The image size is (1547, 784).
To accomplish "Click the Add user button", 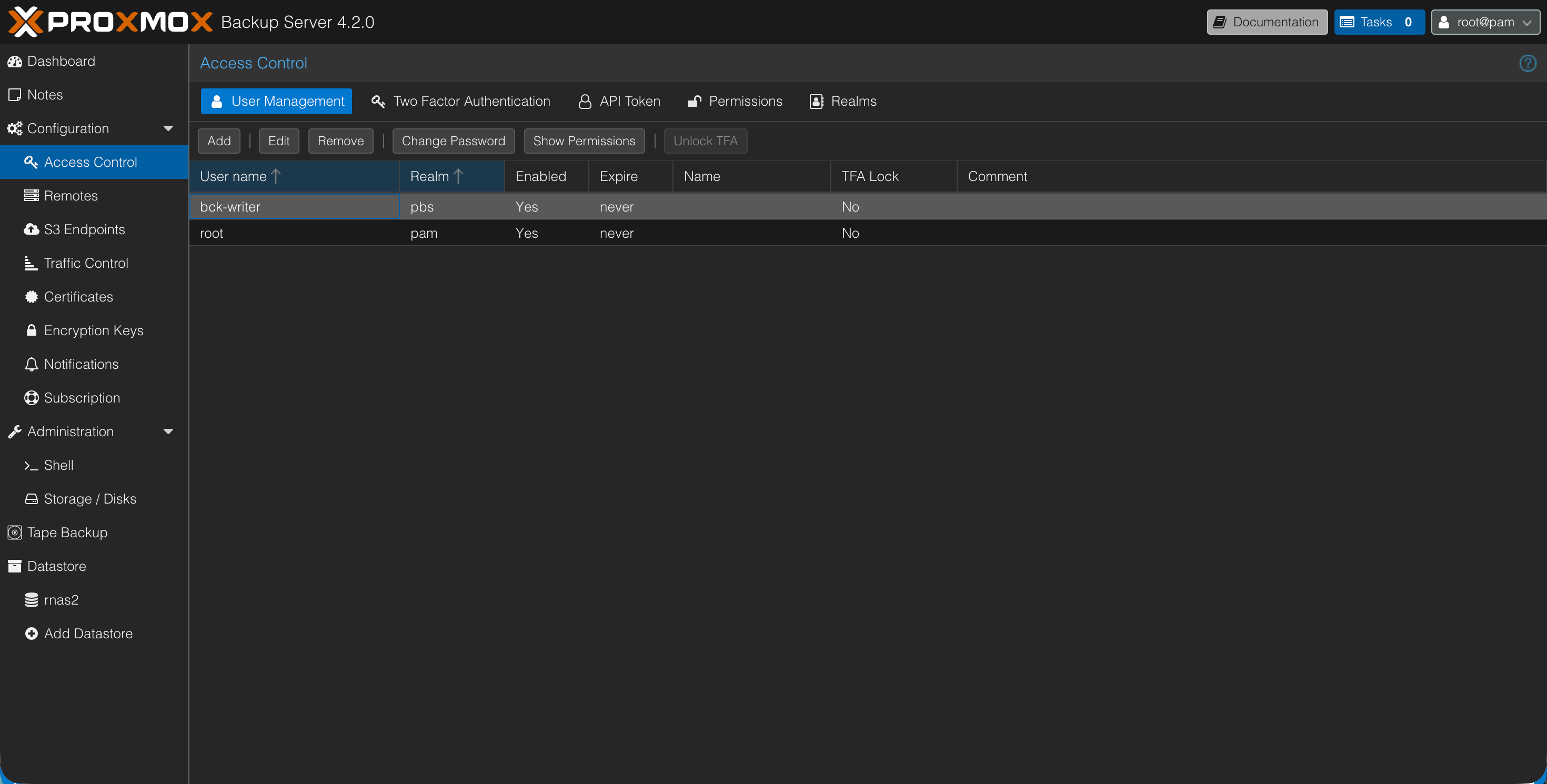I will tap(219, 141).
